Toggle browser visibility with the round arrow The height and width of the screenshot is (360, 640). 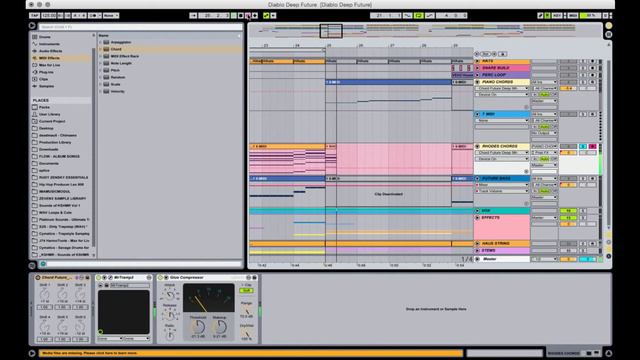tap(32, 26)
